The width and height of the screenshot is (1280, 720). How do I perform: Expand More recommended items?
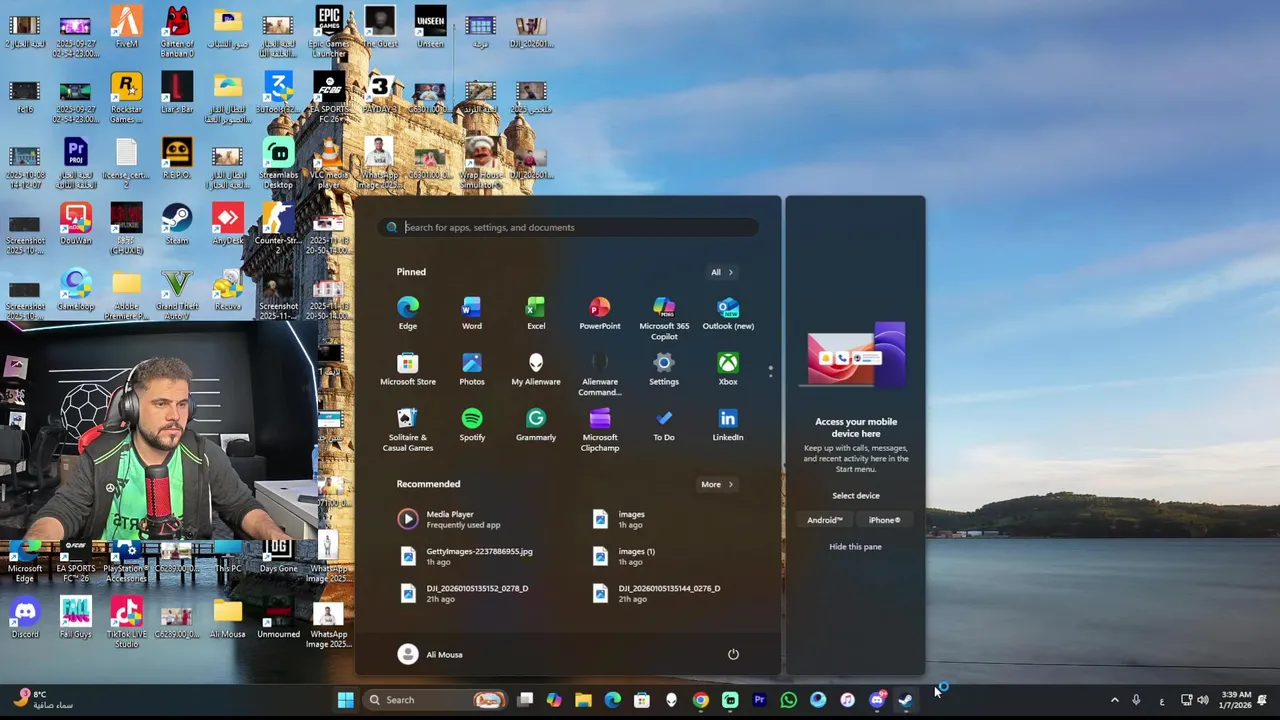tap(716, 484)
